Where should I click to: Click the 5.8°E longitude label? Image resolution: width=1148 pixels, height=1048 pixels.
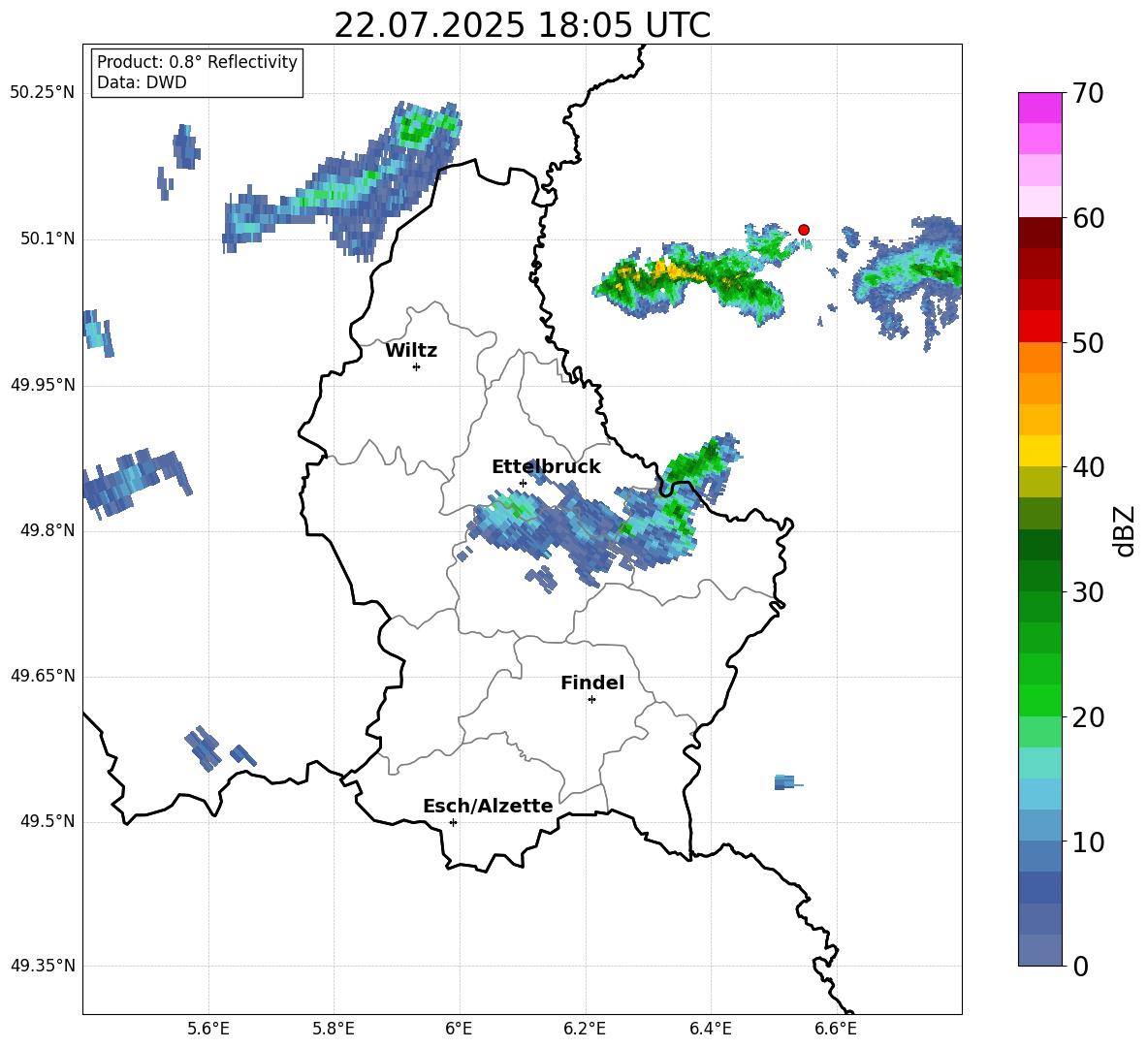(334, 1029)
